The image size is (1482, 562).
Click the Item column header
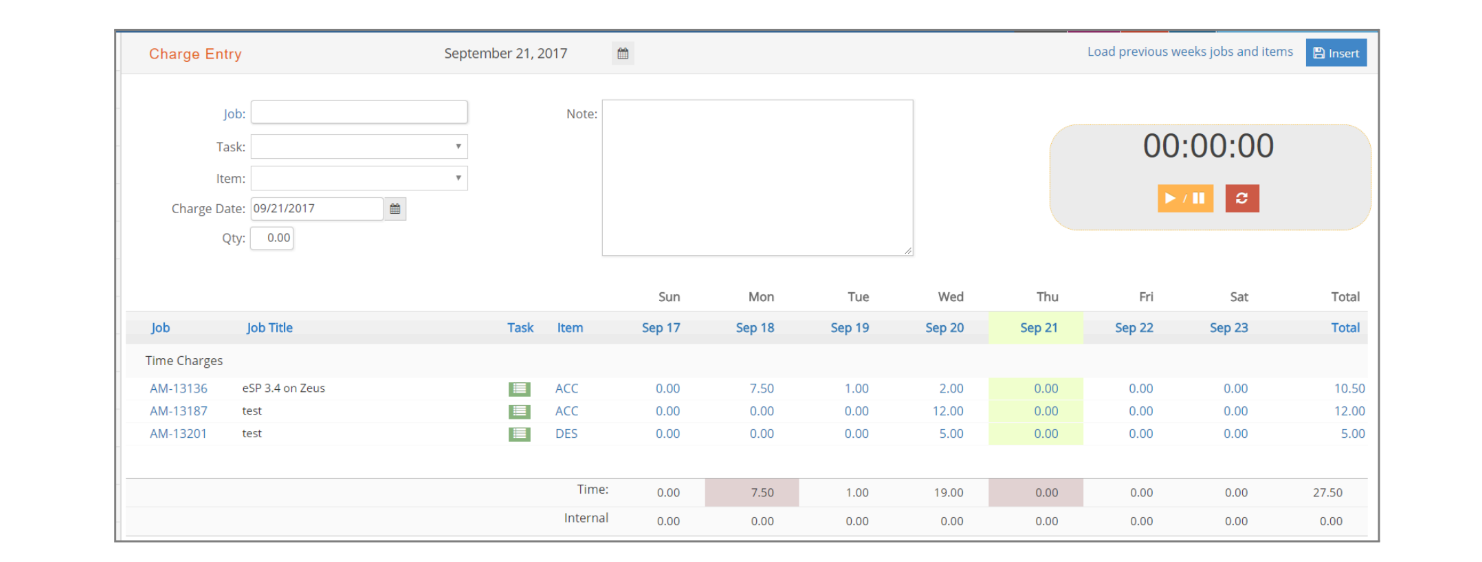pos(570,328)
